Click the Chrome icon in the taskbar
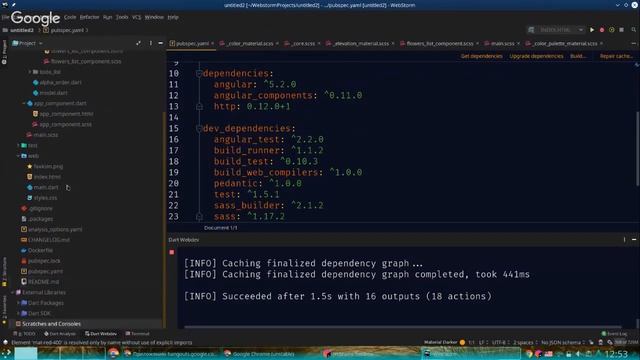640x360 pixels. [x=114, y=353]
